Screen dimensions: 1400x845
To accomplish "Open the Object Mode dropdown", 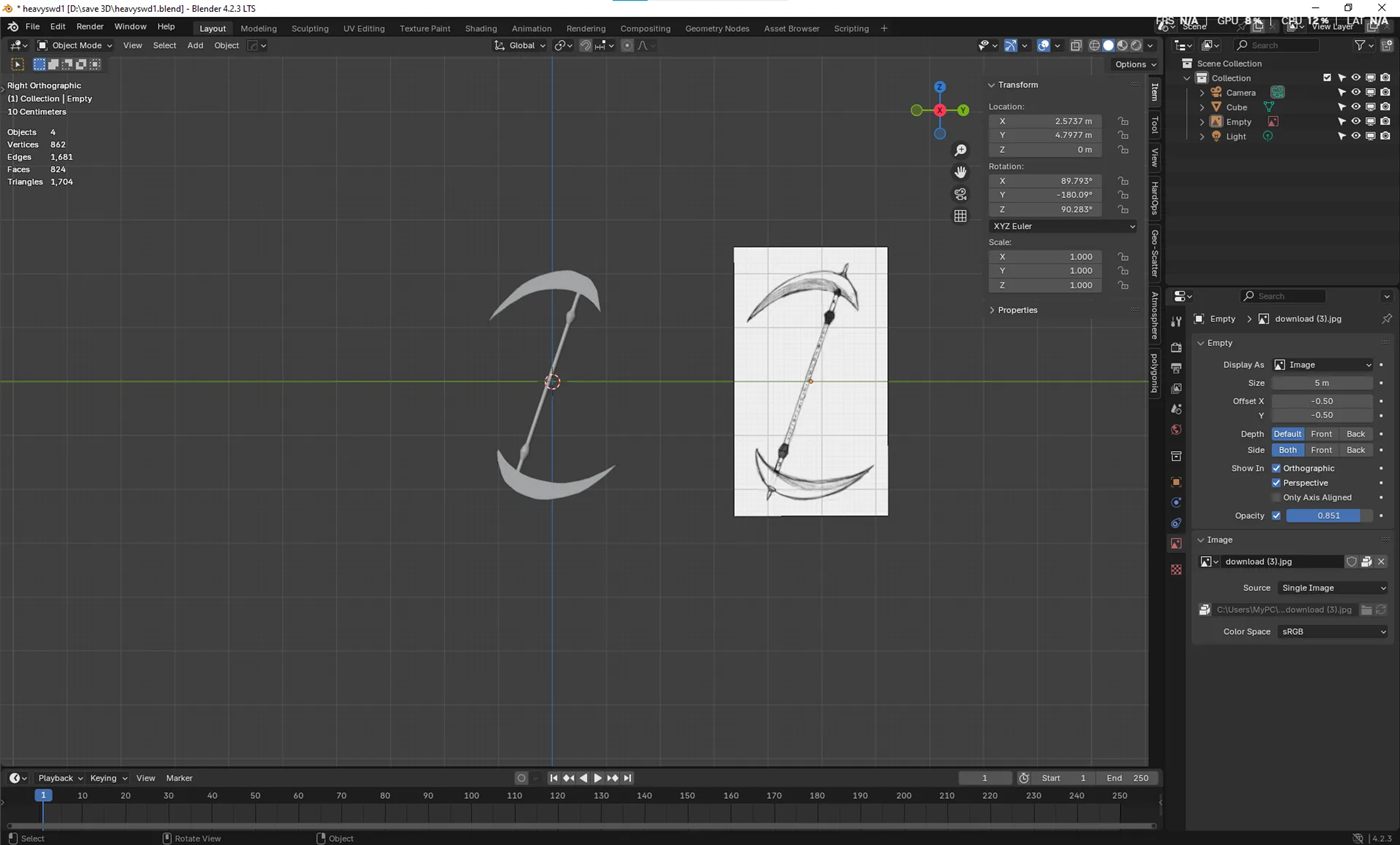I will (x=75, y=45).
